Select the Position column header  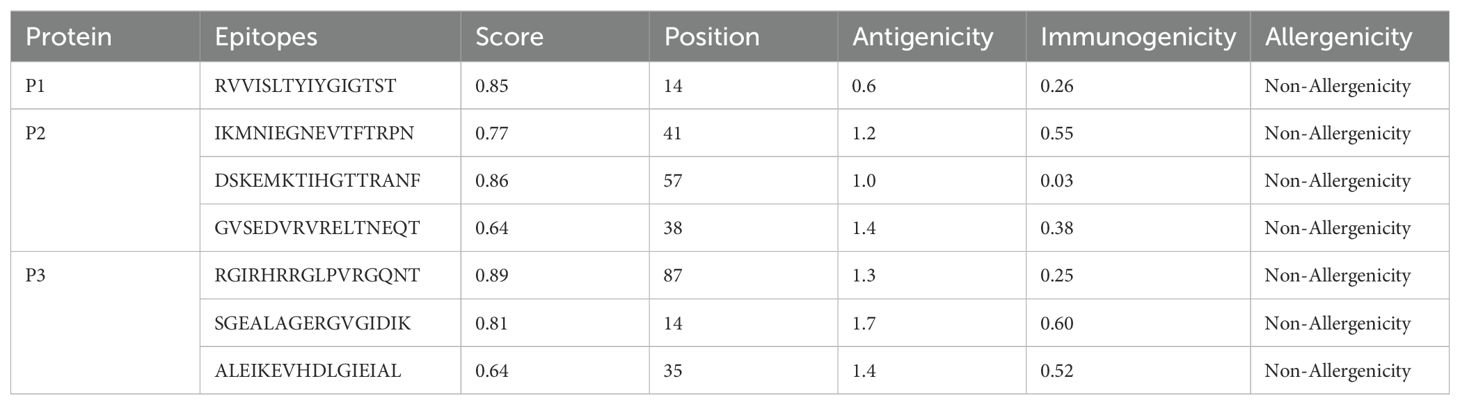[x=712, y=37]
